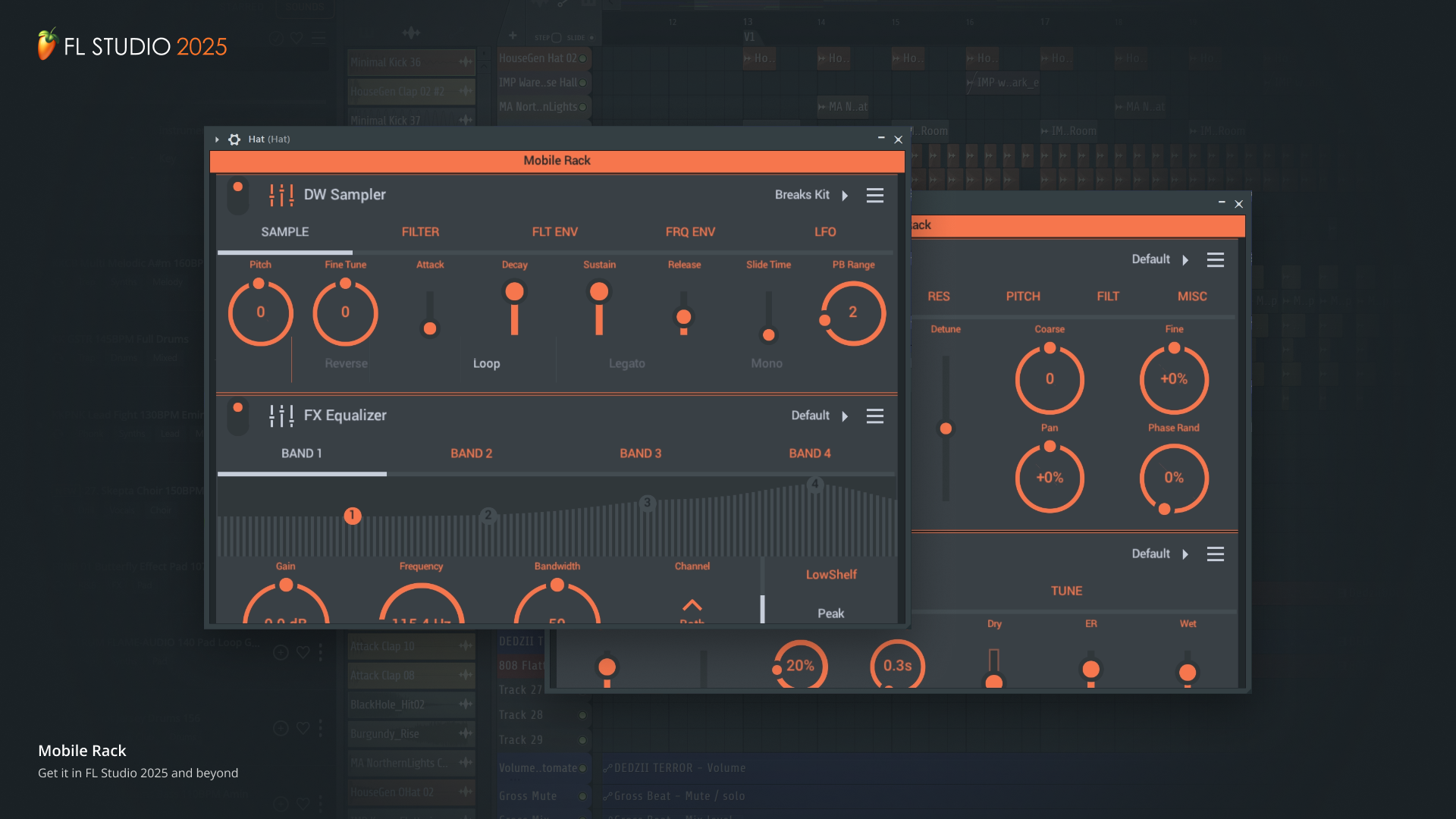
Task: Click the DW Sampler mixer sliders icon
Action: (281, 195)
